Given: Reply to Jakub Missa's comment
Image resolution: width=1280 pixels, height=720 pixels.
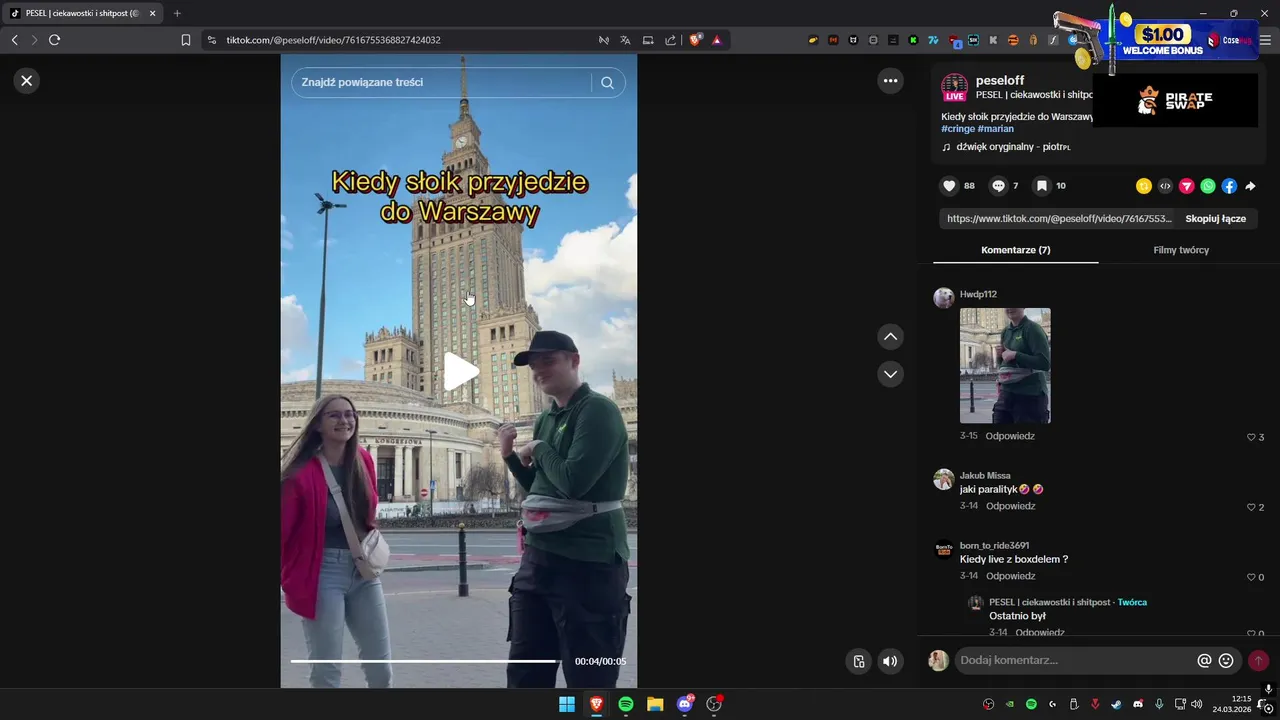Looking at the screenshot, I should [x=1010, y=506].
